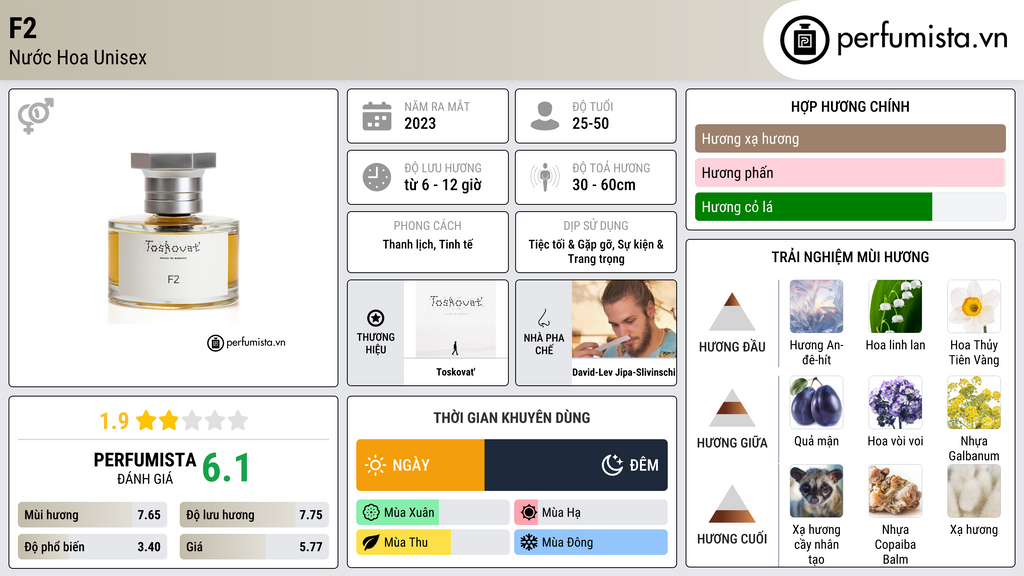Open the Toskovat' brand thumbnail
This screenshot has width=1024, height=576.
pos(456,319)
